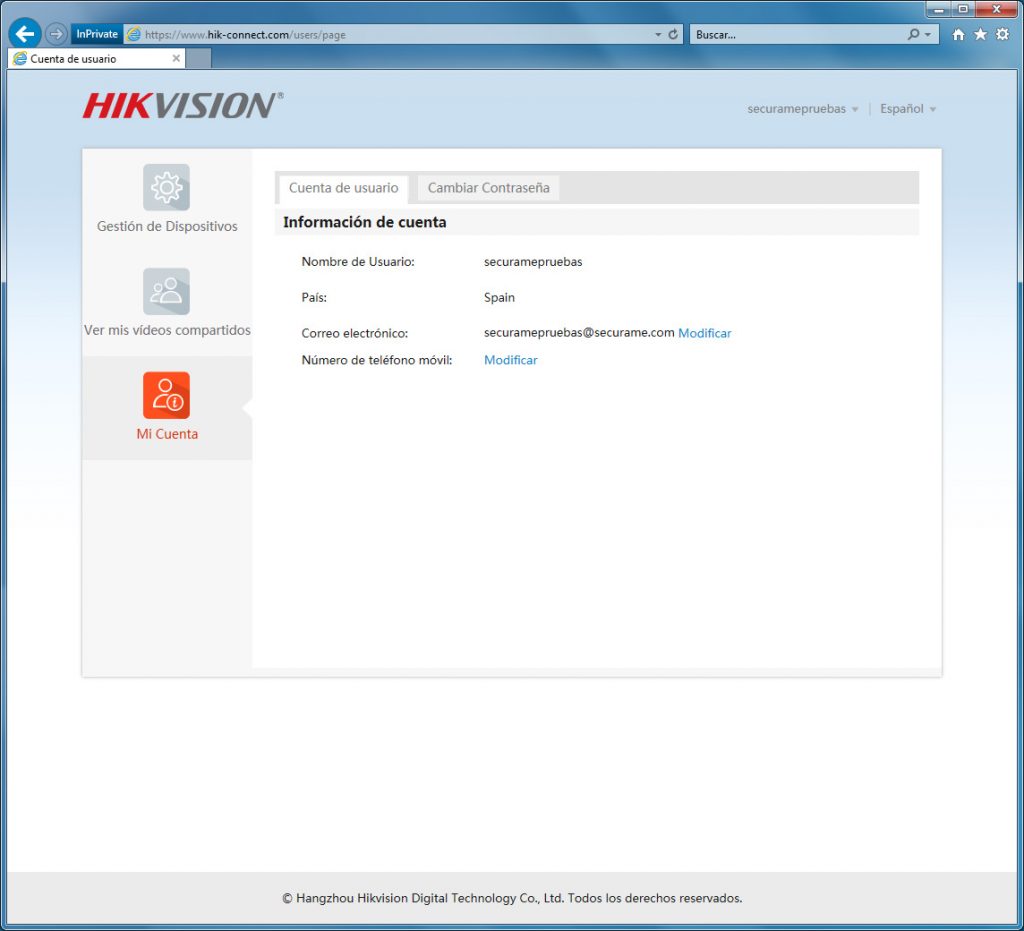Open the favorites star icon
The width and height of the screenshot is (1024, 931).
[x=980, y=35]
